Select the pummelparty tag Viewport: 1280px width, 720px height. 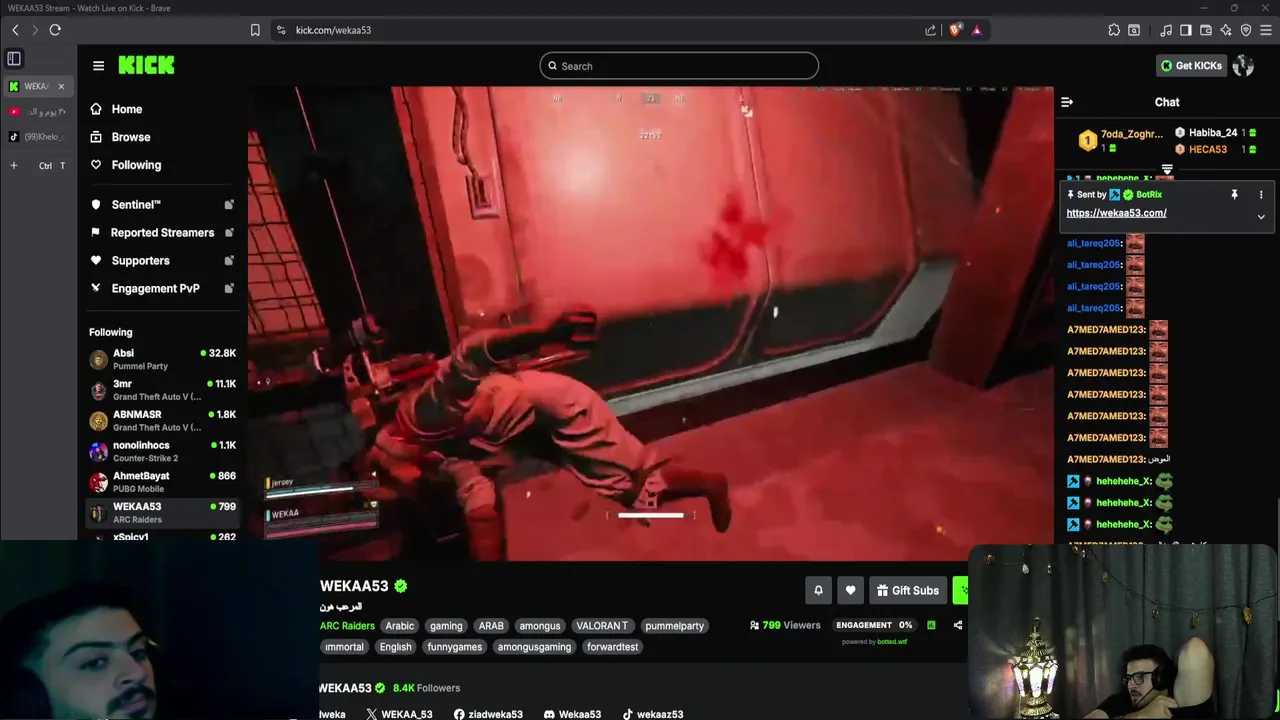point(674,626)
